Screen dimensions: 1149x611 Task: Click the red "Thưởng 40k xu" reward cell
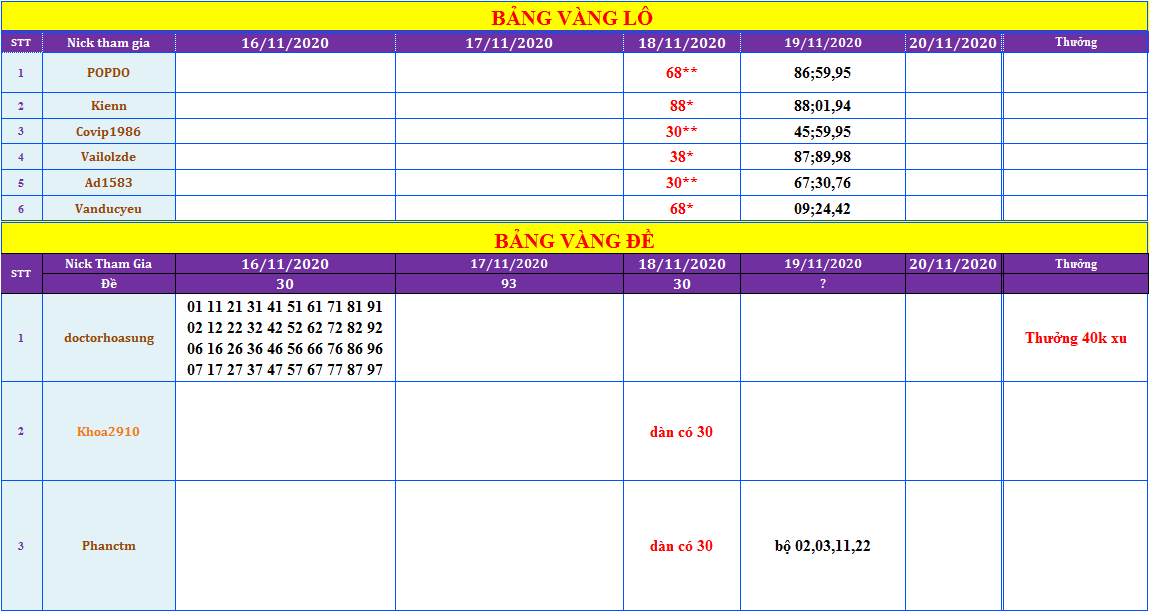(x=1075, y=338)
